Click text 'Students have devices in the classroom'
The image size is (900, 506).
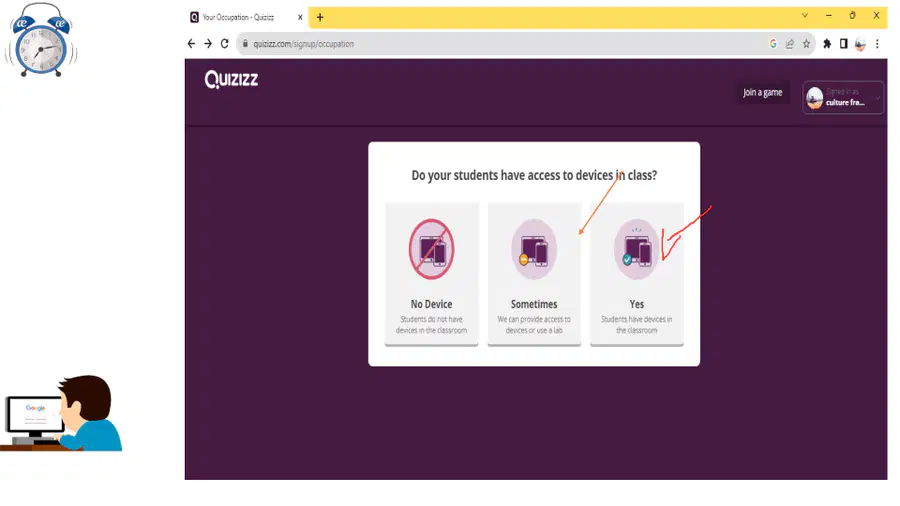point(637,325)
